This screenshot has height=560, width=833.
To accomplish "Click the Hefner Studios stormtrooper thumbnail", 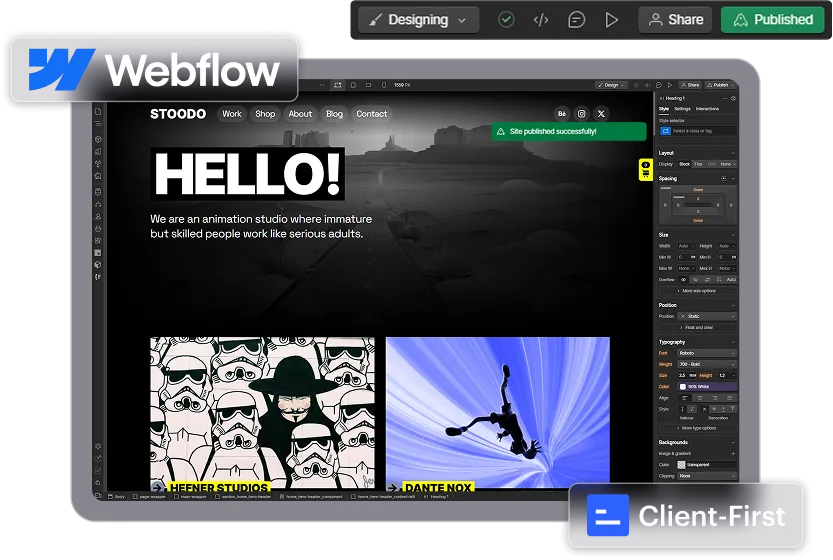I will [262, 413].
